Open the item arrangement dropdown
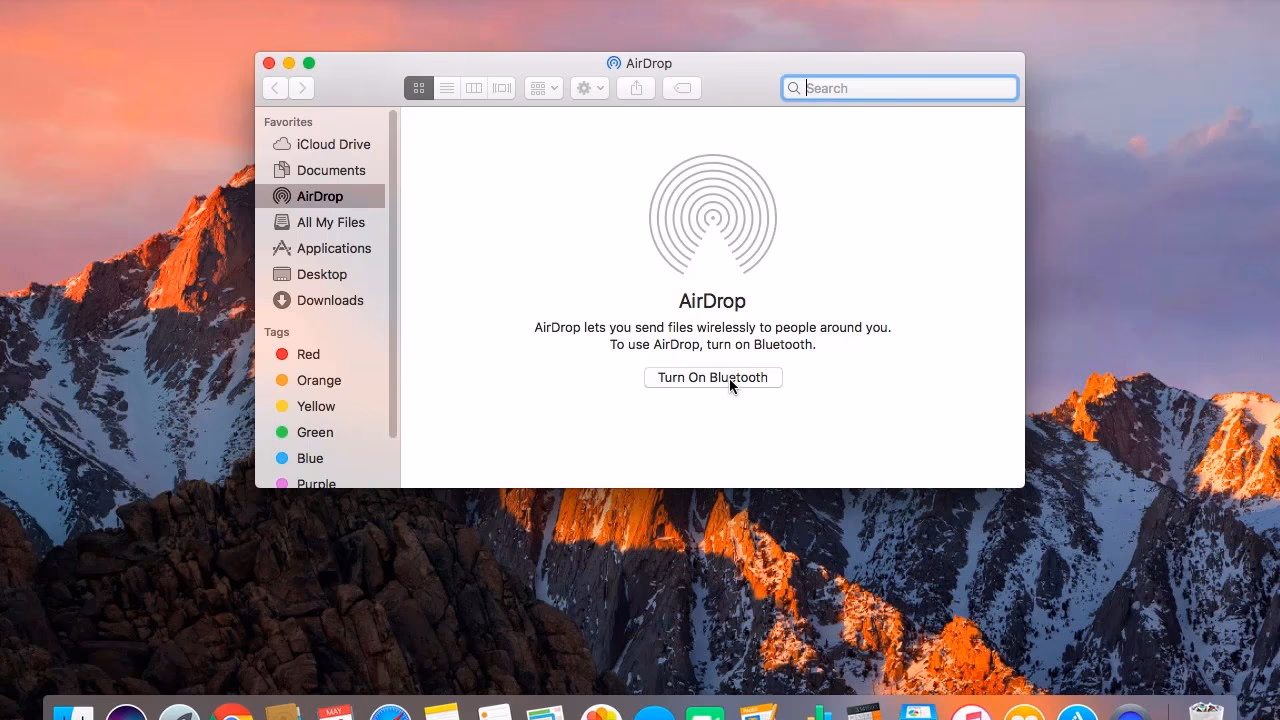The image size is (1280, 720). pos(543,88)
